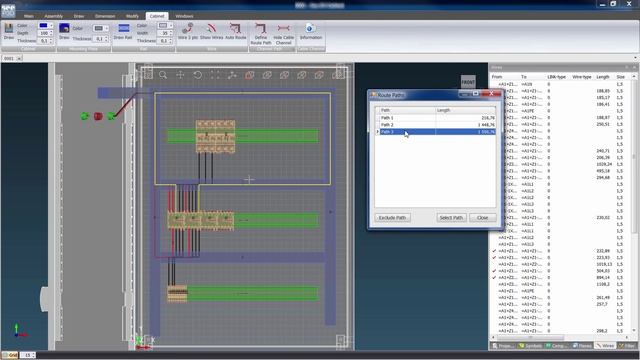
Task: Click the cabinet Depth value field
Action: [43, 33]
